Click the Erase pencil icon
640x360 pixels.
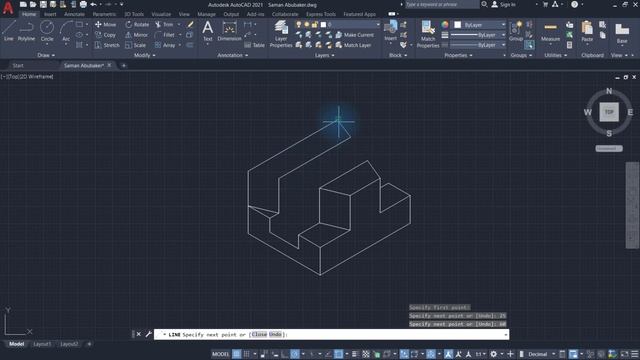coord(190,24)
